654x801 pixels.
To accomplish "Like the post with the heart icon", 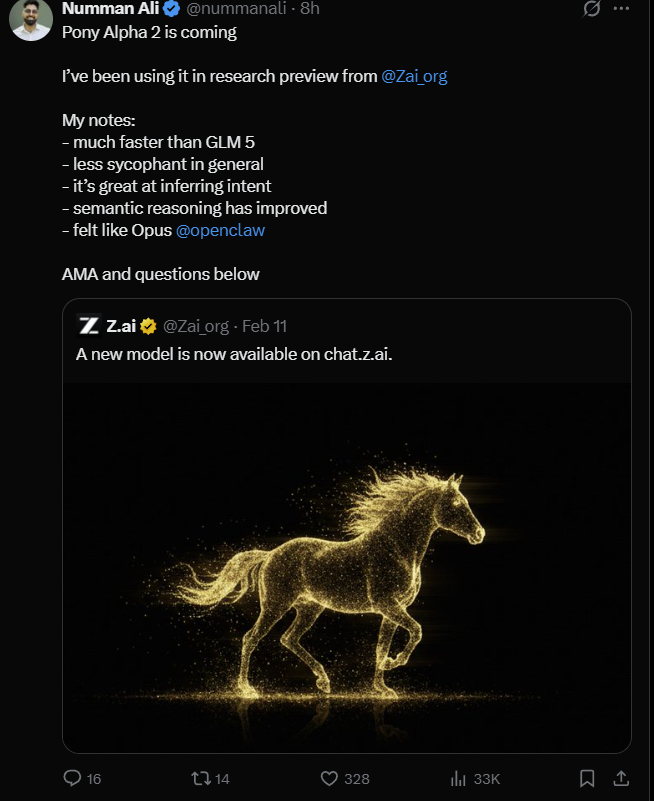I will 329,778.
